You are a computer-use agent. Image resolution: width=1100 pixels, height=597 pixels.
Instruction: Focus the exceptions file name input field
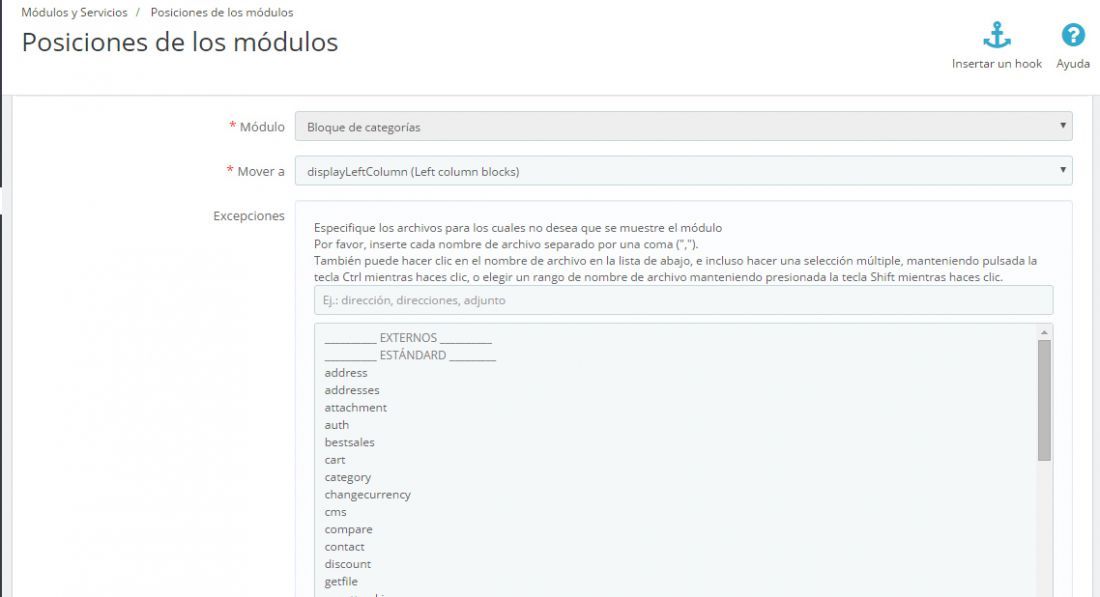[x=683, y=300]
